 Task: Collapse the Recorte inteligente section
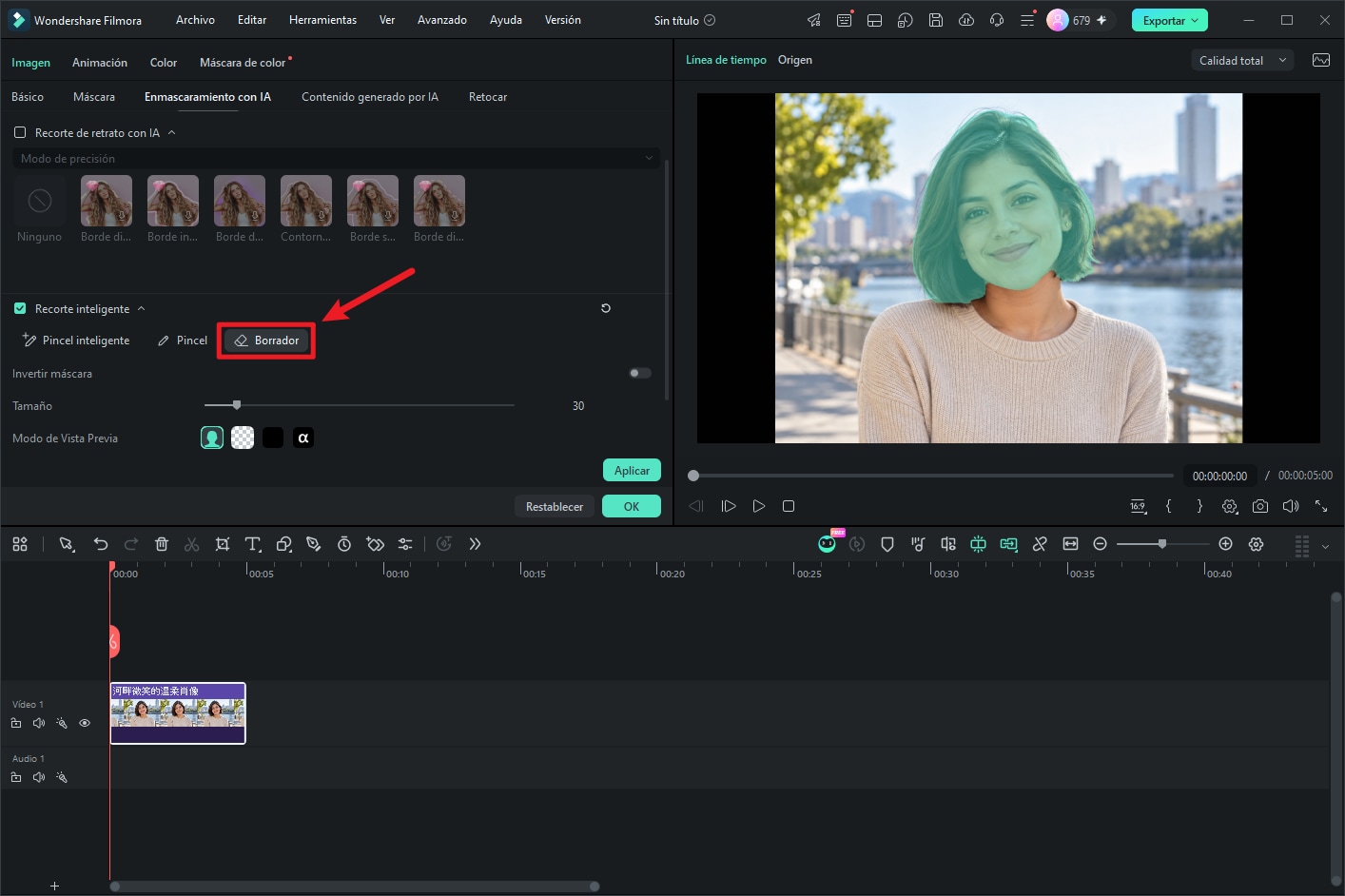(141, 308)
